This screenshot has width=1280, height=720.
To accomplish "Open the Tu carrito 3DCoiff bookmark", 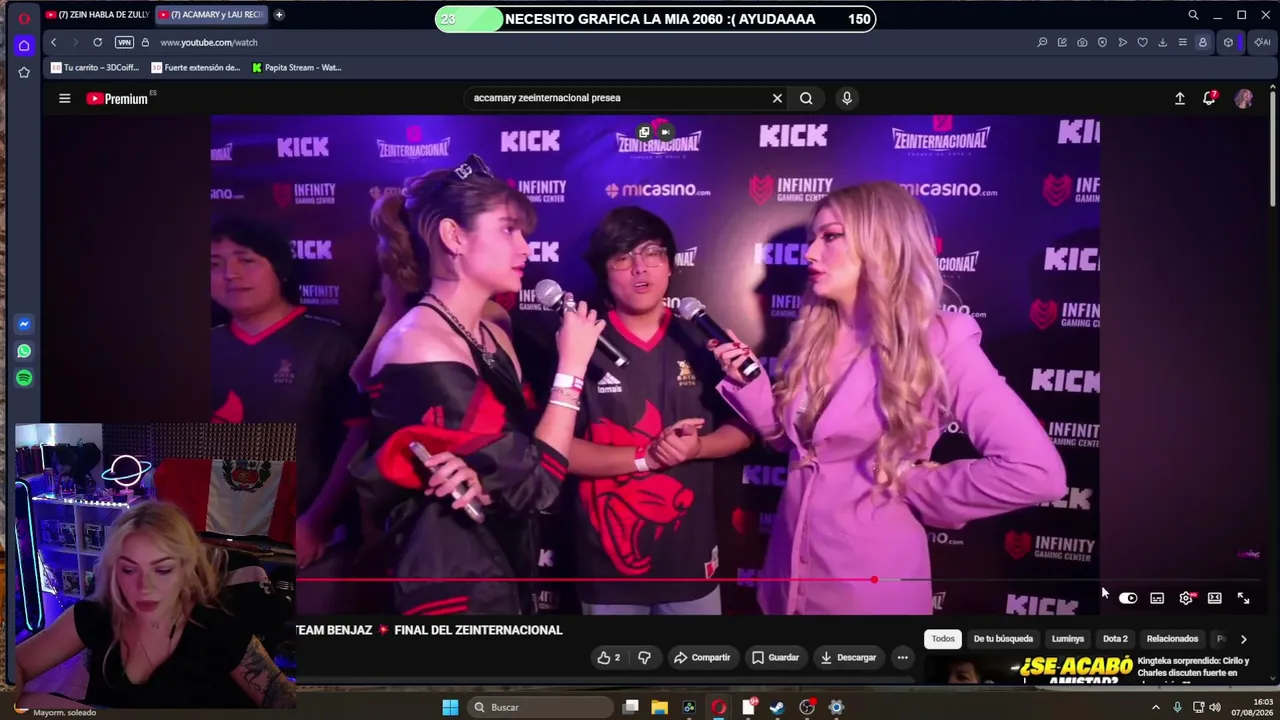I will click(95, 68).
